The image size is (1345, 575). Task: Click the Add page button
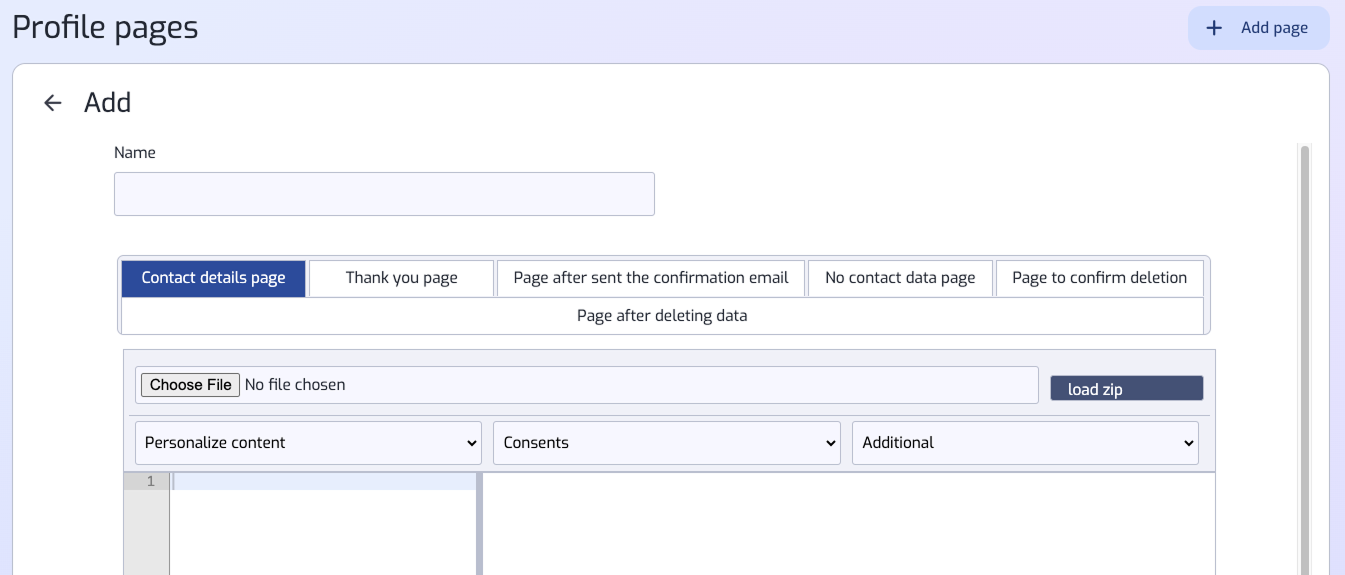(x=1258, y=28)
